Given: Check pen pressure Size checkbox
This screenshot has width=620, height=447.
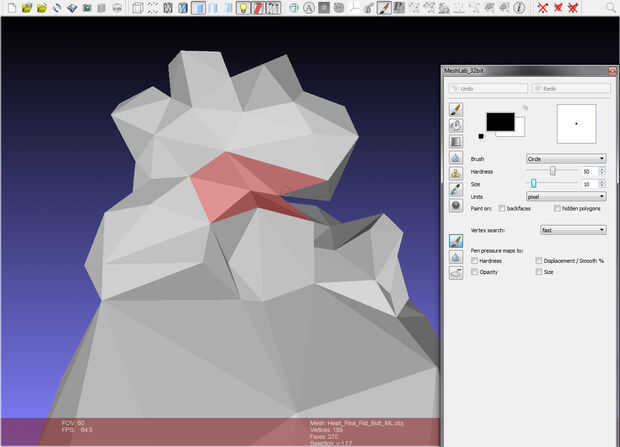Looking at the screenshot, I should click(539, 272).
